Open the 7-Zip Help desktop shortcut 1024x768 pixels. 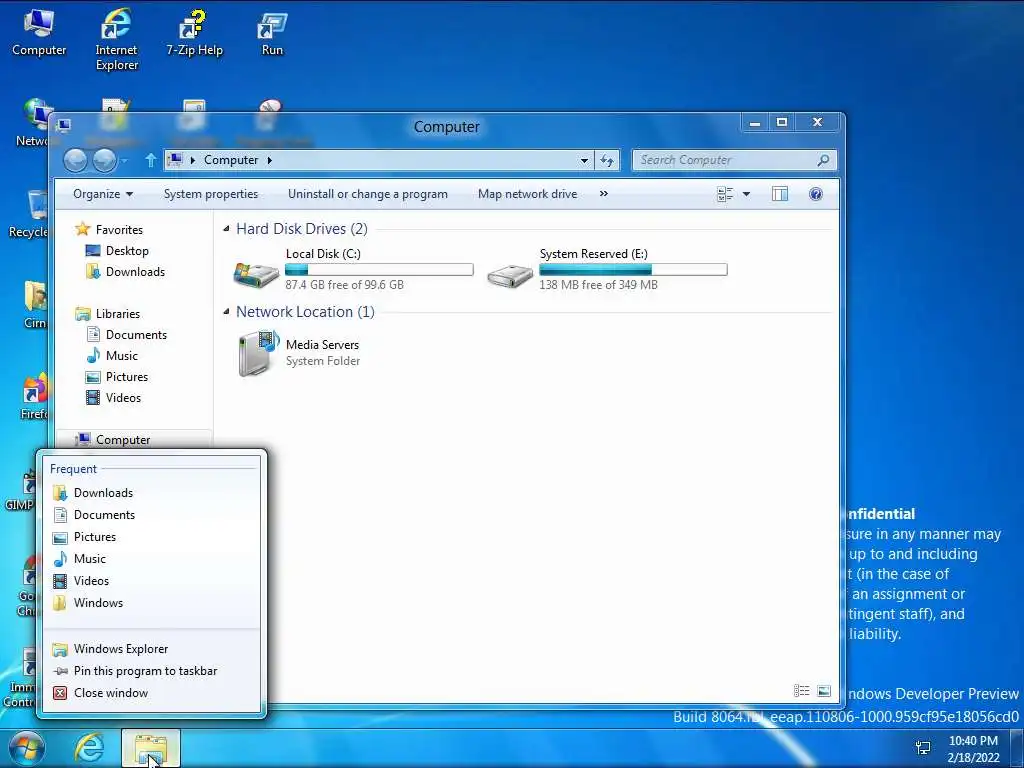coord(194,33)
